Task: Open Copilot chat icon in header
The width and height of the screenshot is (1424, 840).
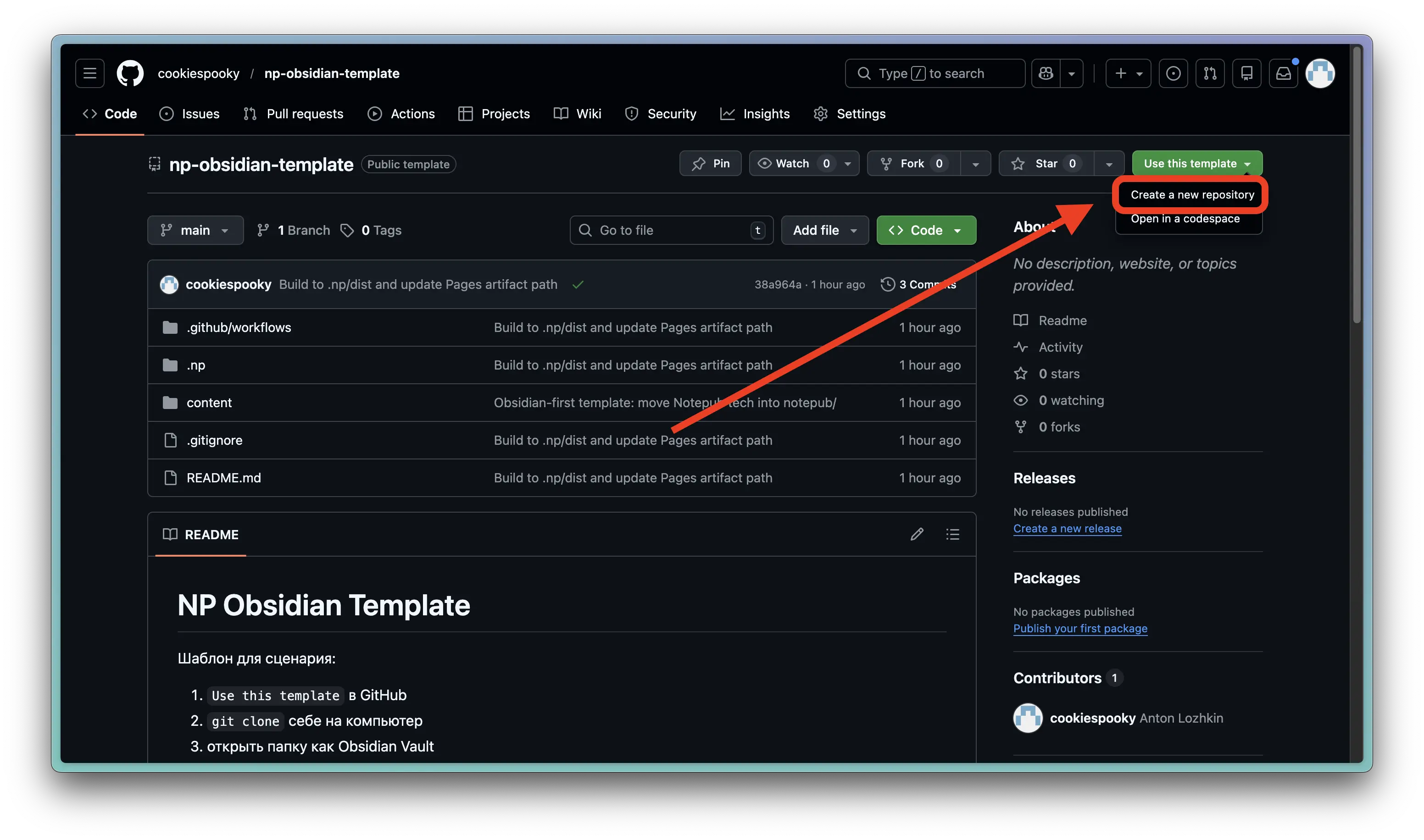Action: pos(1045,73)
